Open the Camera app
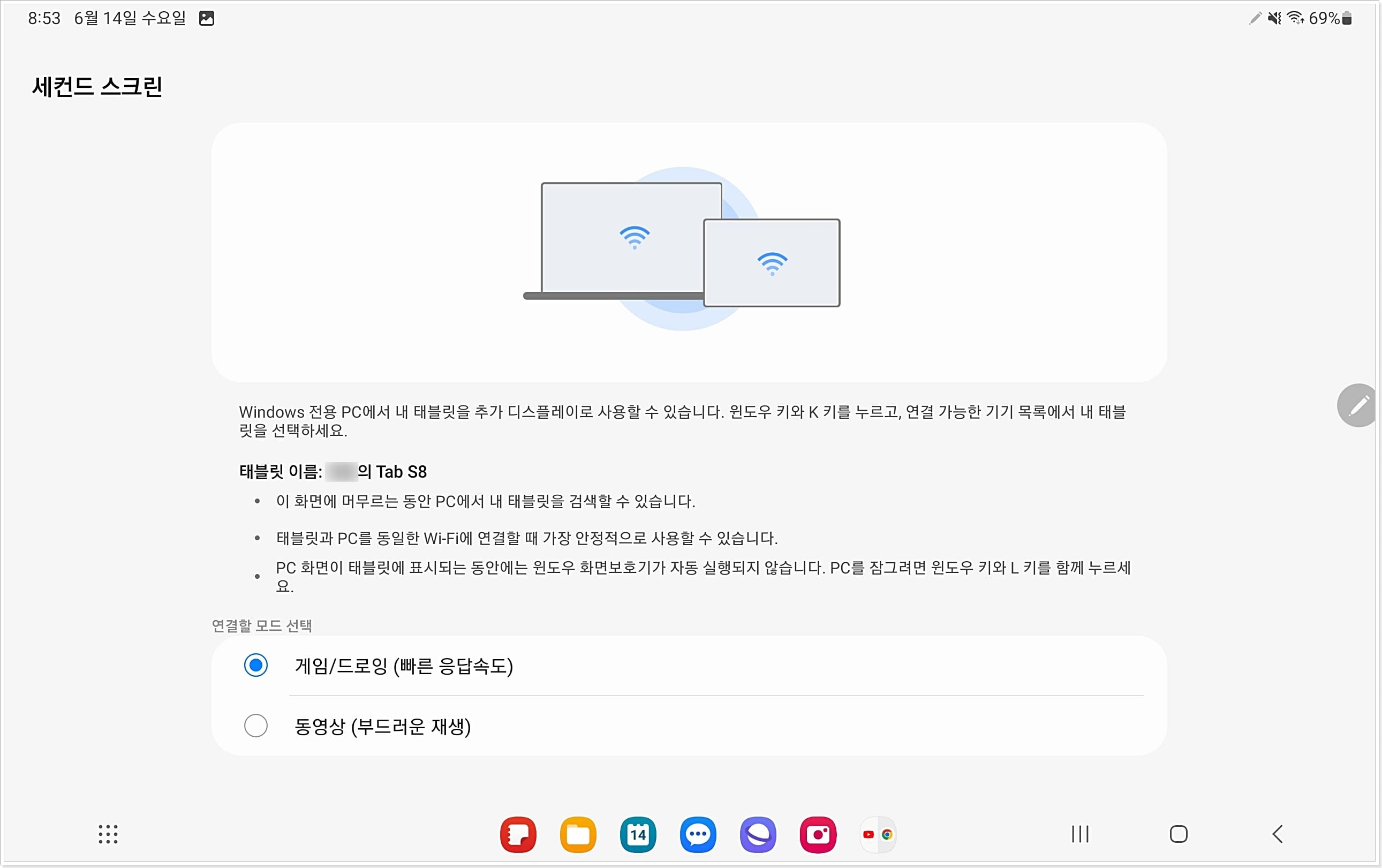The height and width of the screenshot is (868, 1382). (x=818, y=834)
